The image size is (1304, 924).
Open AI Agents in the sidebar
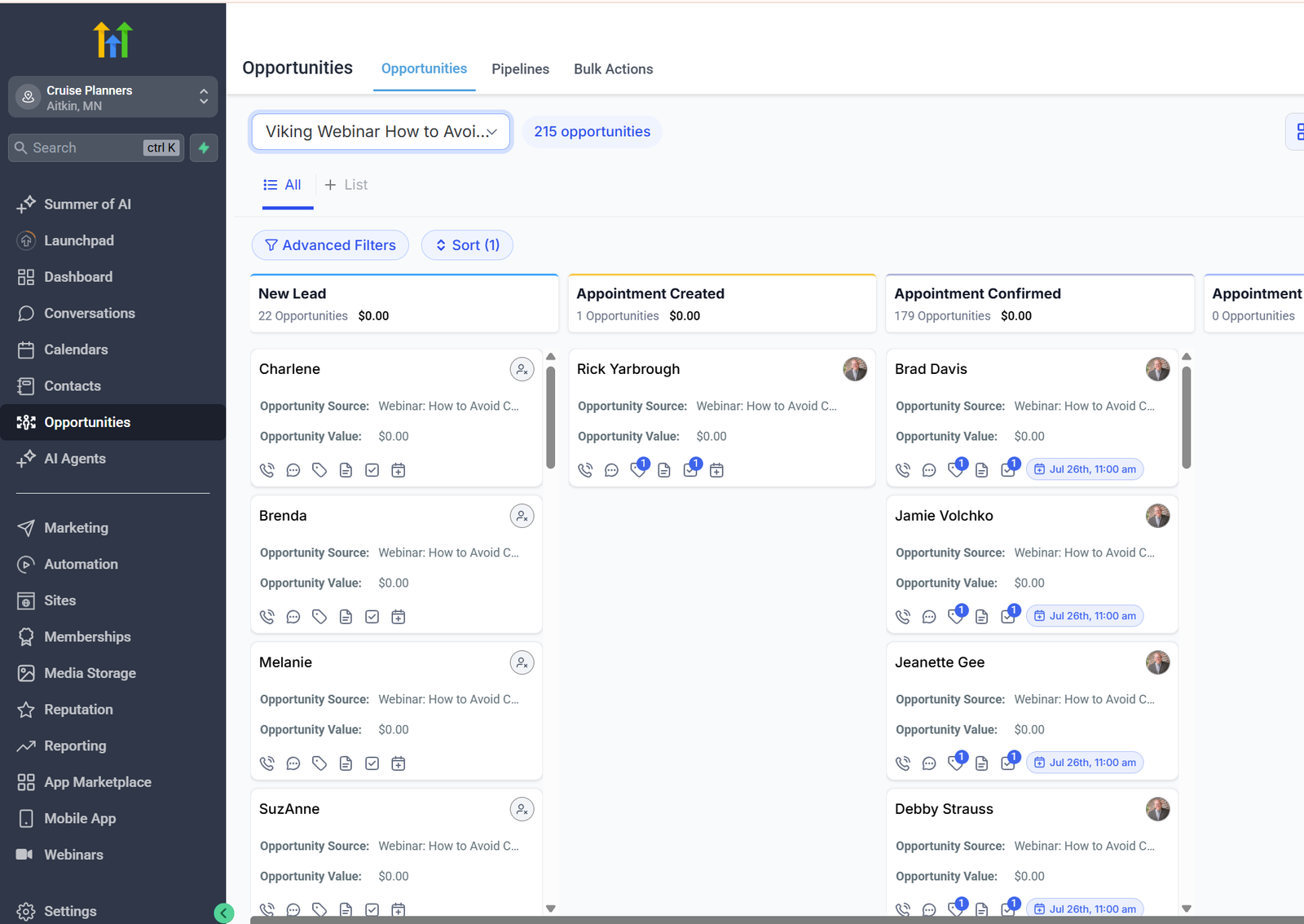click(113, 459)
